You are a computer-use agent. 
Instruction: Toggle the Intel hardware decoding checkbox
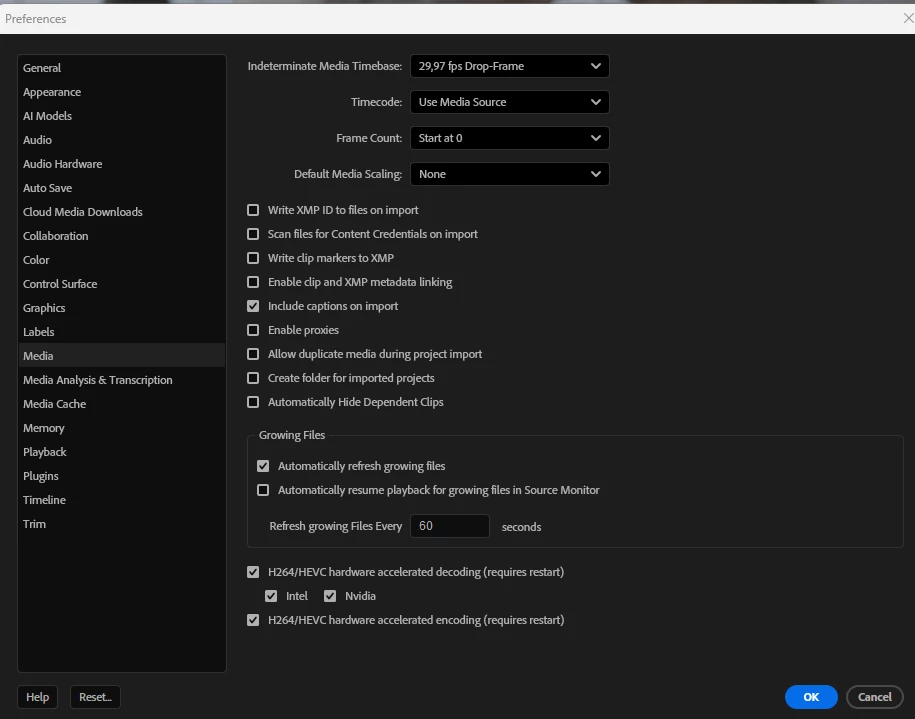271,596
